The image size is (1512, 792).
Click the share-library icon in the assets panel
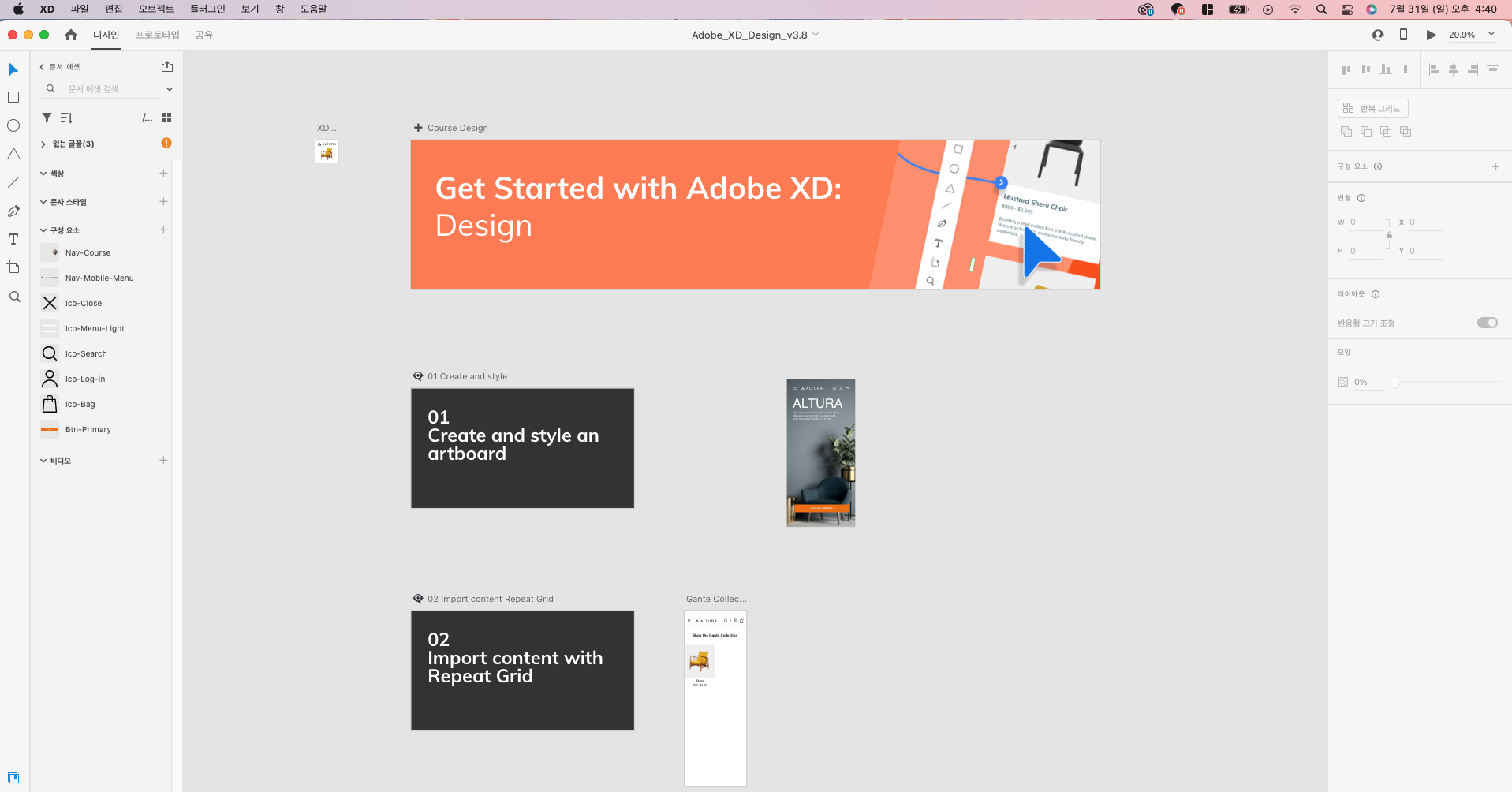(166, 66)
